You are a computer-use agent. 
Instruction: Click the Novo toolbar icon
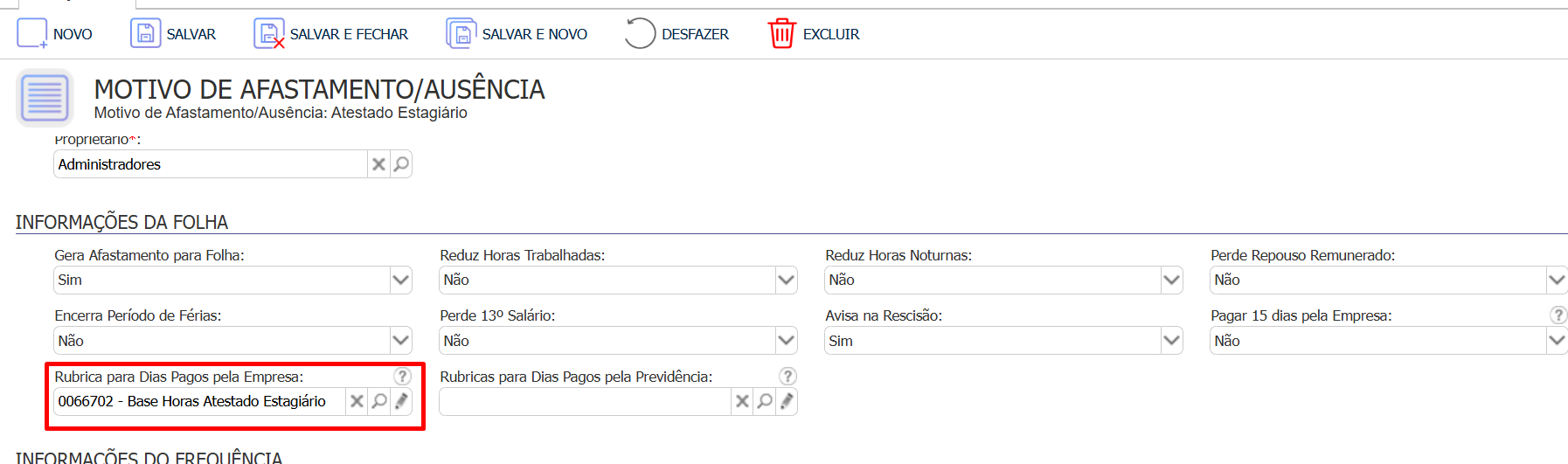[31, 34]
